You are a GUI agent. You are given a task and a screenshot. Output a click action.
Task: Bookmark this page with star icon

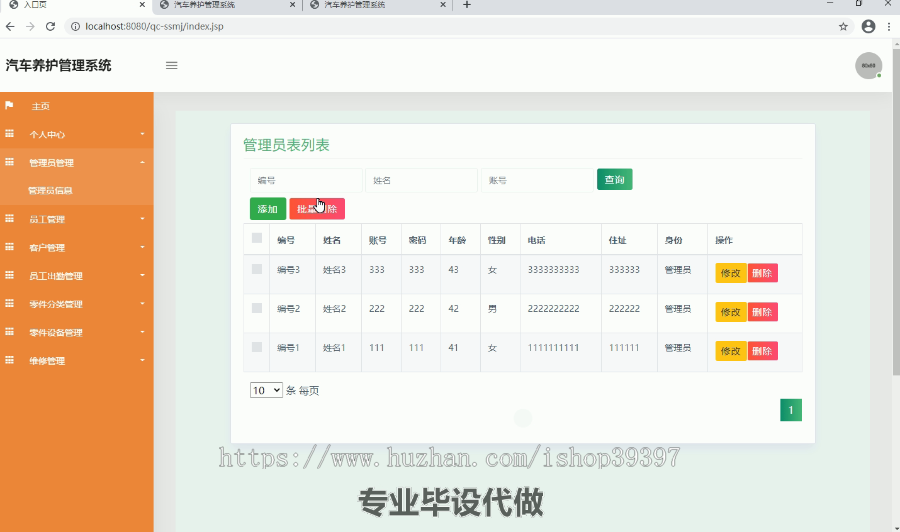click(x=843, y=26)
